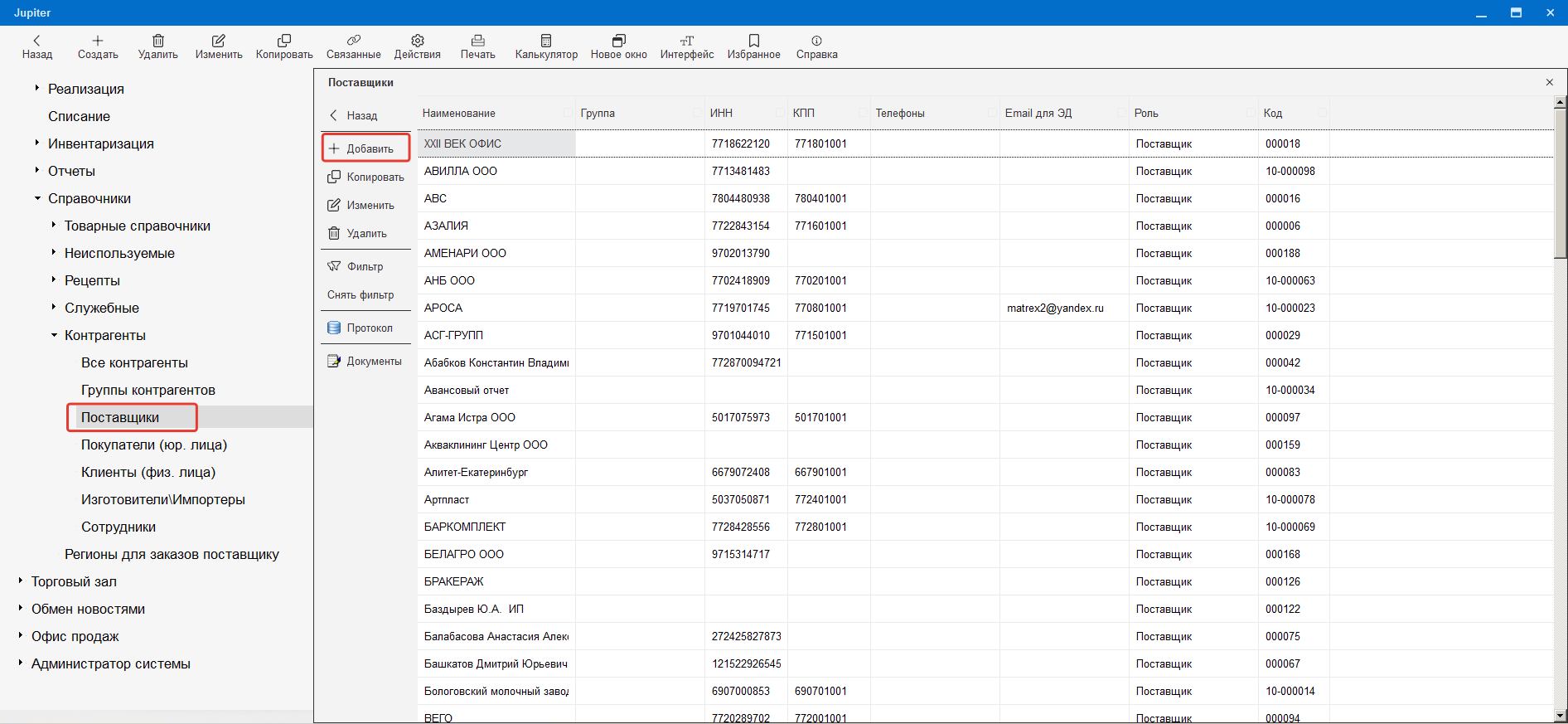Viewport: 1568px width, 724px height.
Task: Expand the Рецепты node arrow
Action: (53, 279)
